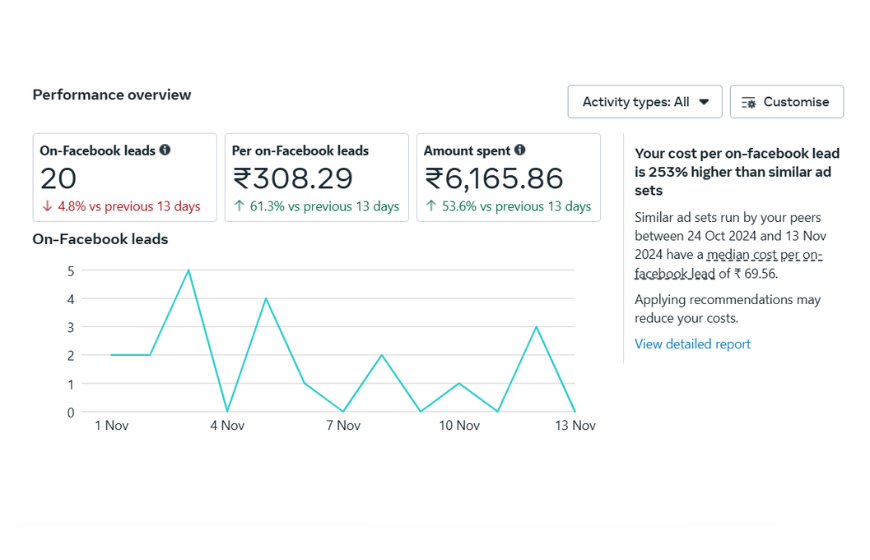The width and height of the screenshot is (870, 560).
Task: Open the Activity types: All dropdown
Action: click(x=645, y=102)
